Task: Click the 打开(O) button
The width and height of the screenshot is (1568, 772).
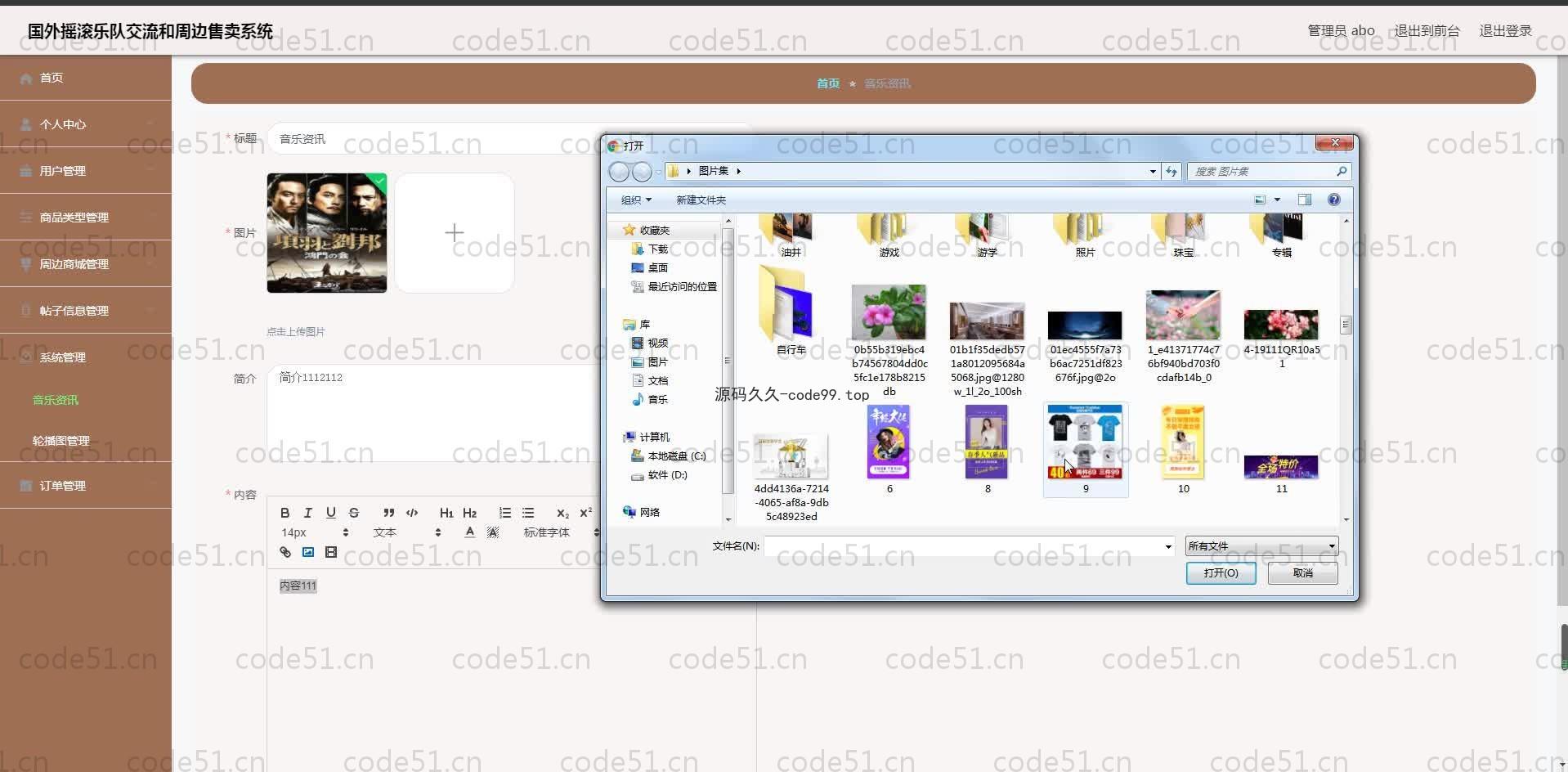Action: point(1221,573)
